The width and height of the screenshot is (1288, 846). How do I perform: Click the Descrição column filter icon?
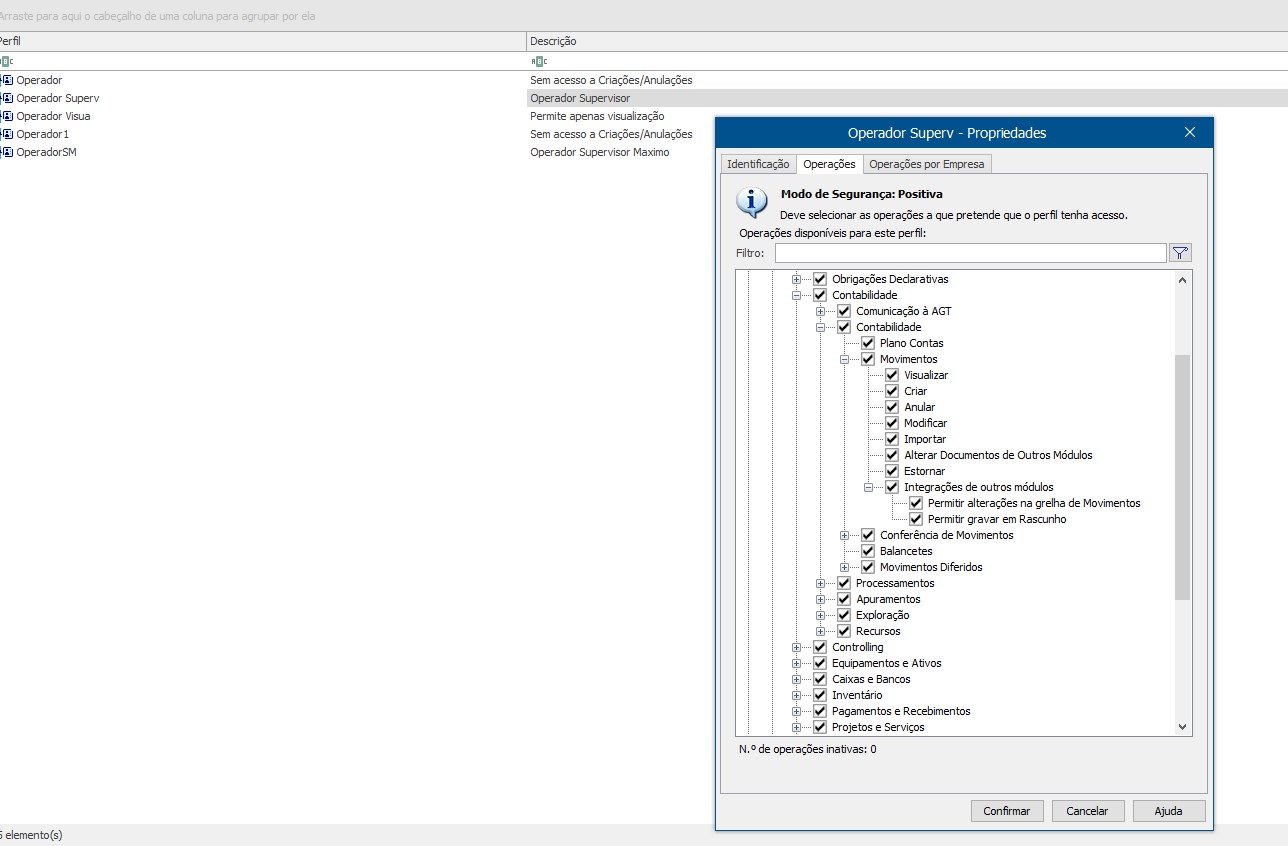click(539, 61)
